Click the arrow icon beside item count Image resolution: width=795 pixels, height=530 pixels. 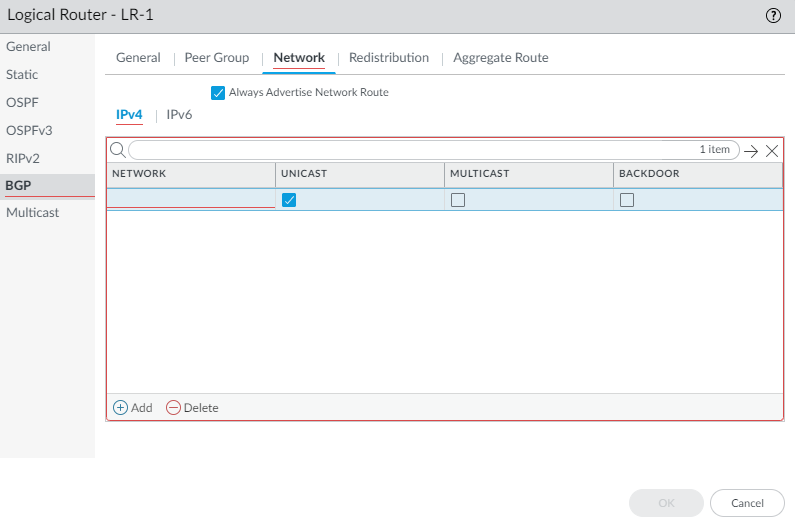(x=751, y=151)
